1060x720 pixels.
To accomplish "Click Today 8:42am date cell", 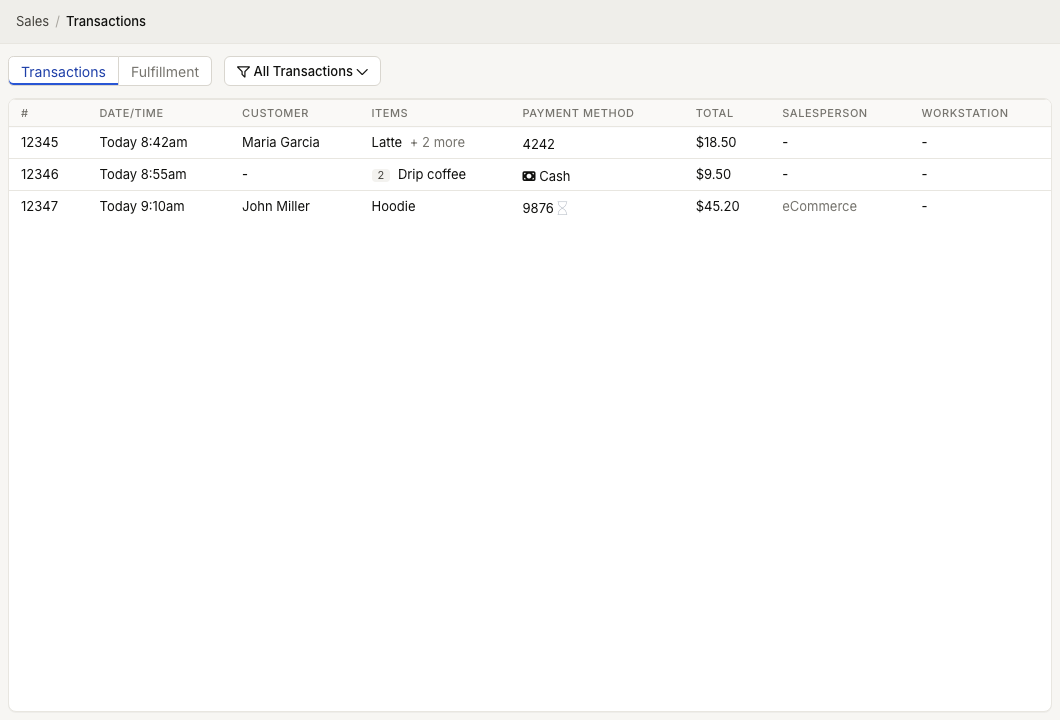I will pos(143,143).
